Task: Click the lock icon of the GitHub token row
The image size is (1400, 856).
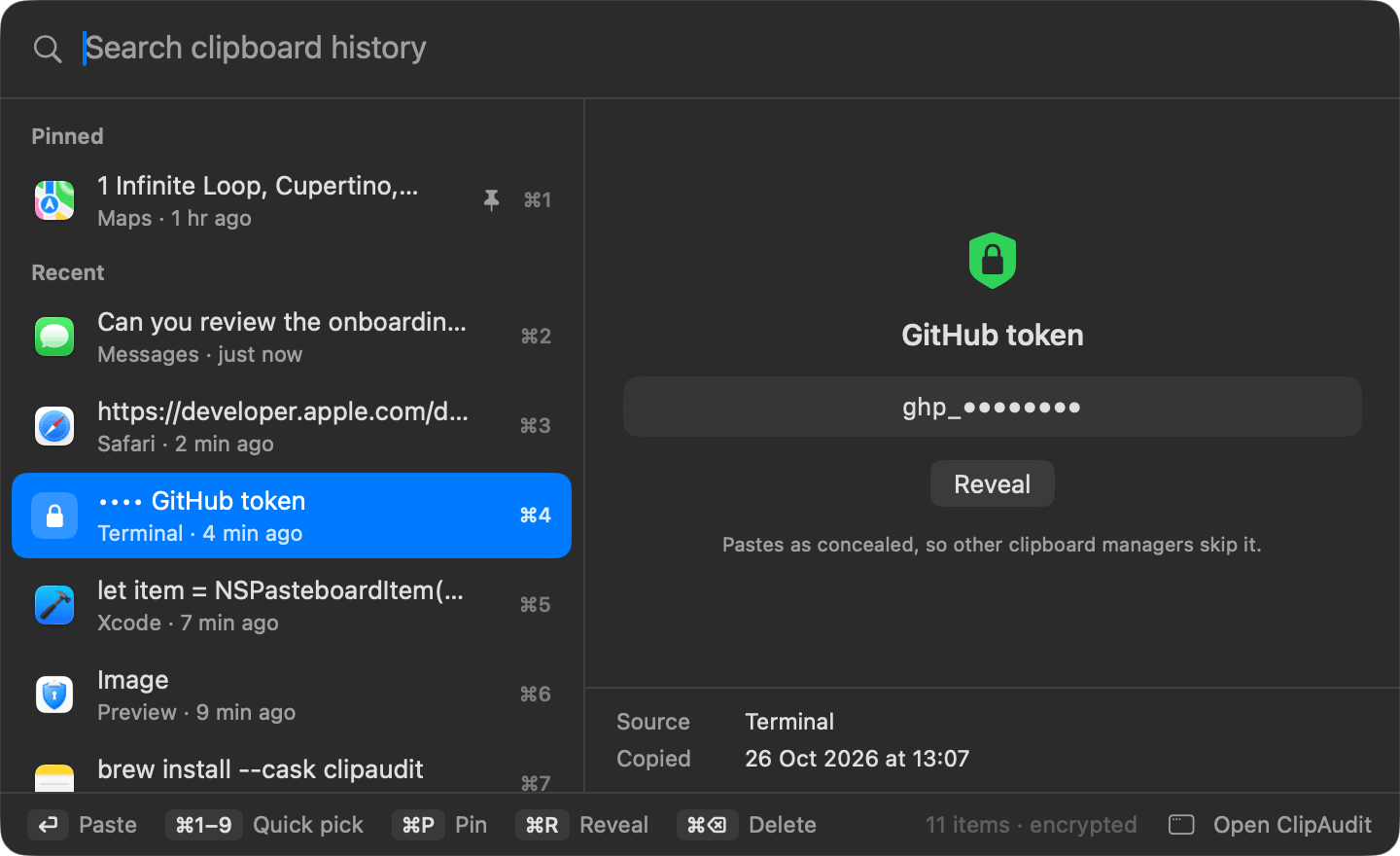Action: click(54, 516)
